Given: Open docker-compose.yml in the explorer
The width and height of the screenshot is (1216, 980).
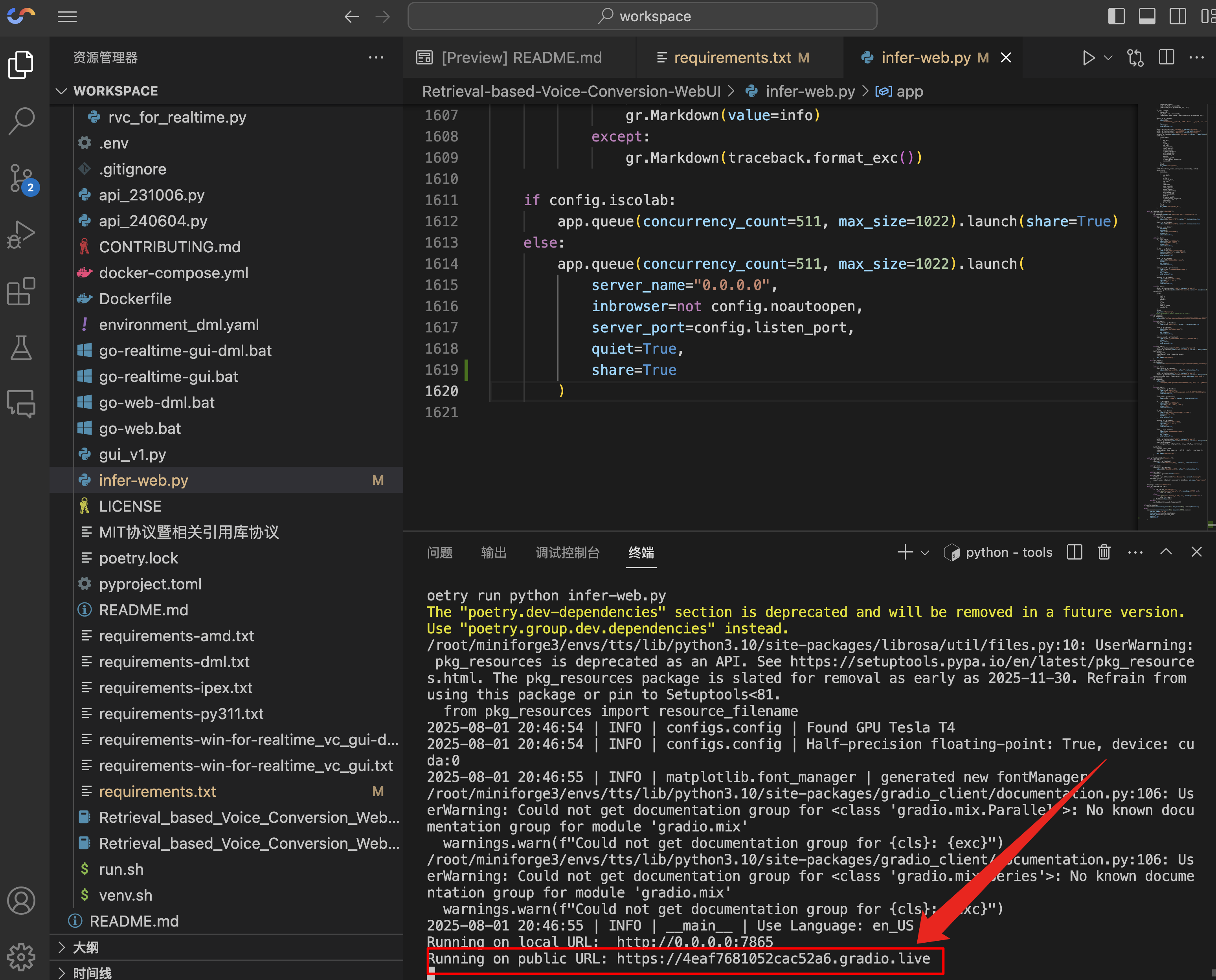Looking at the screenshot, I should click(x=173, y=273).
